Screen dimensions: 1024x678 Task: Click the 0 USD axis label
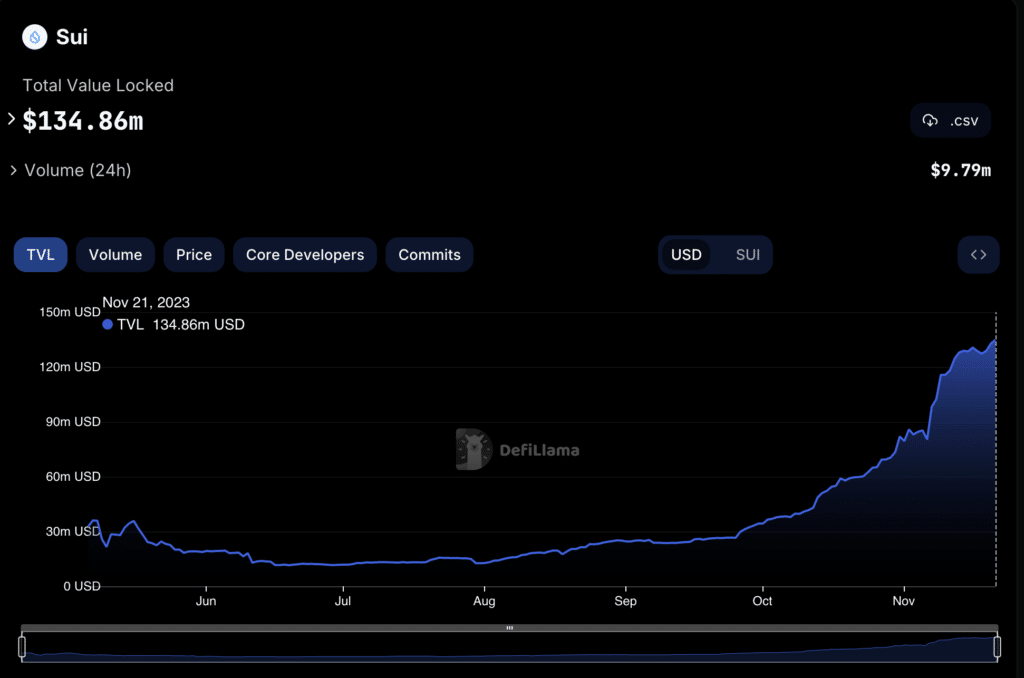point(82,587)
